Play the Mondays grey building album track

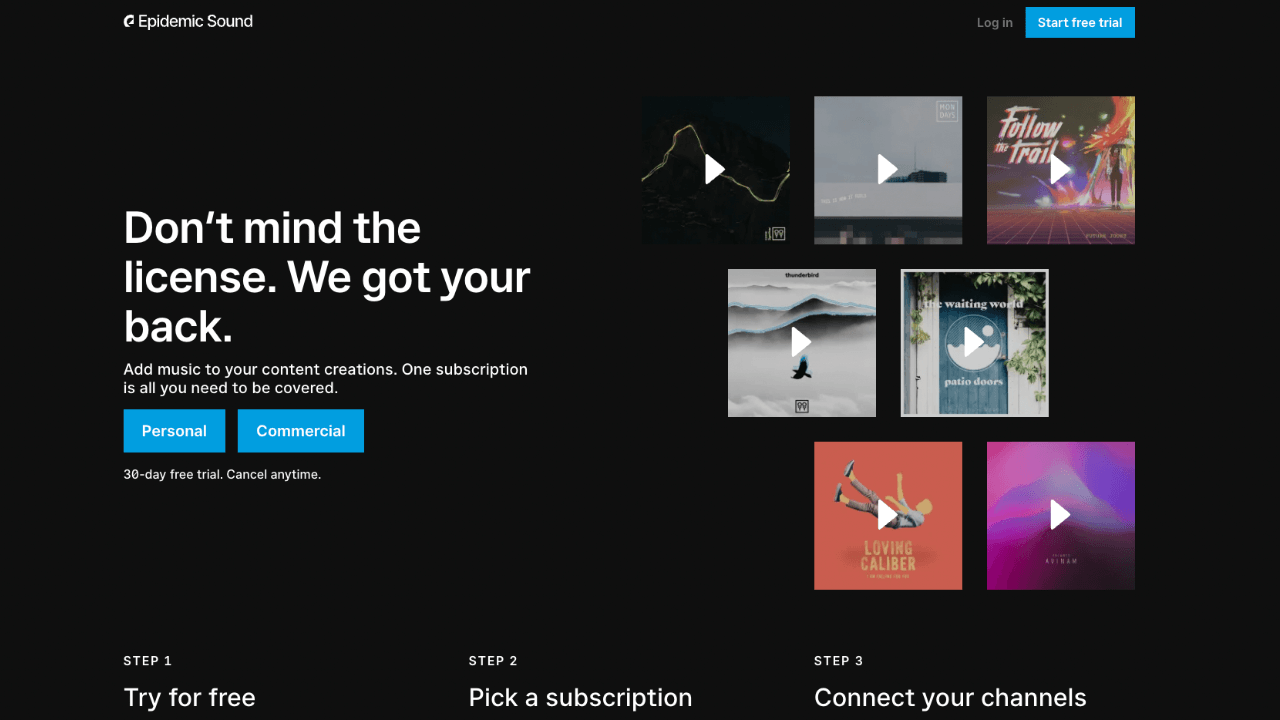click(x=888, y=170)
